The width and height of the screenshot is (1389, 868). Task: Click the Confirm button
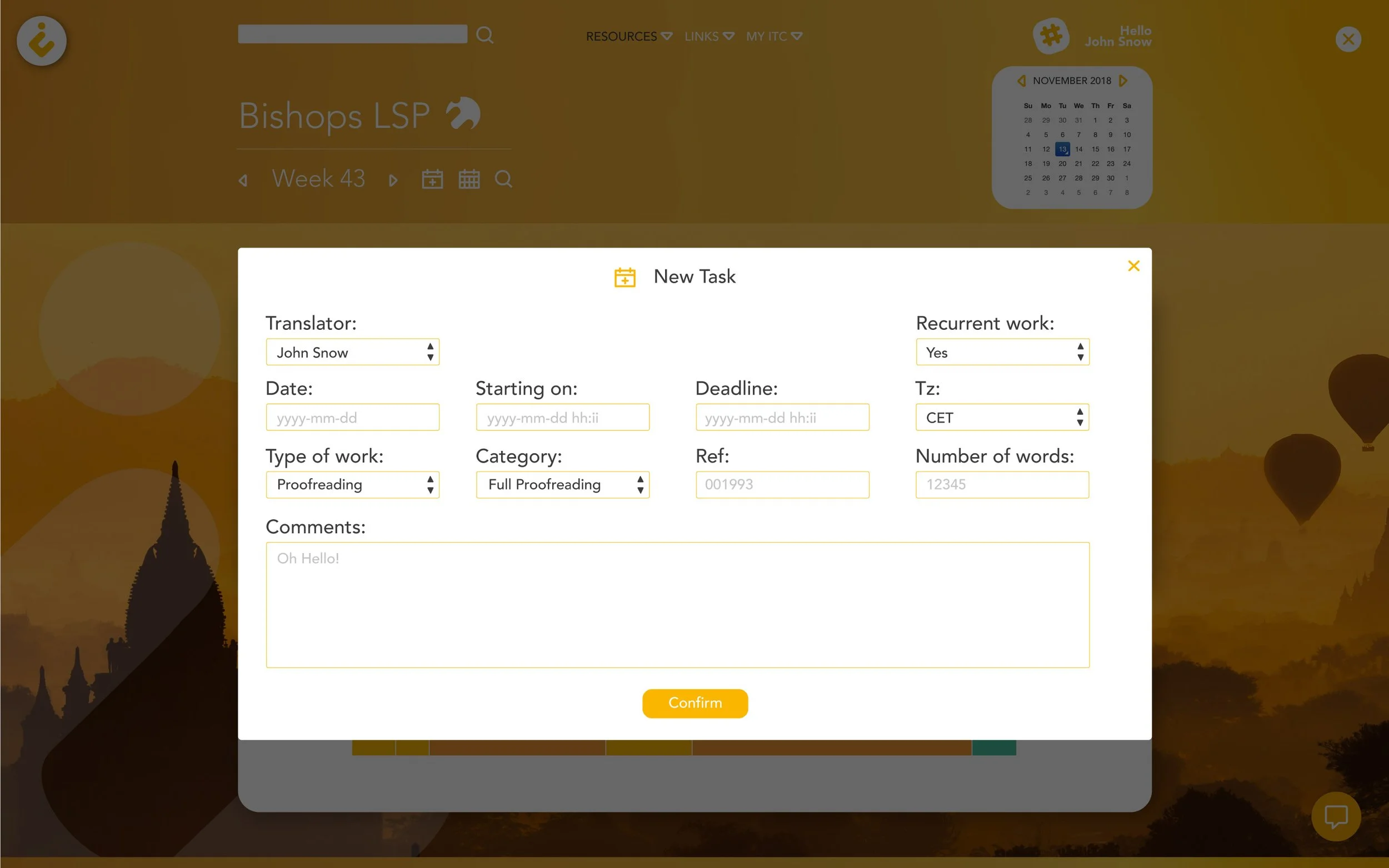click(x=695, y=703)
